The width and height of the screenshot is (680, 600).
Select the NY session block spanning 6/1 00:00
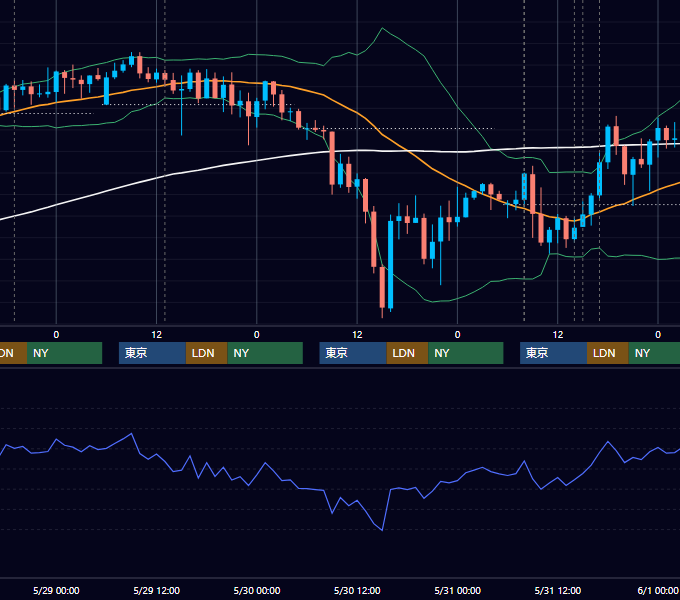[654, 353]
